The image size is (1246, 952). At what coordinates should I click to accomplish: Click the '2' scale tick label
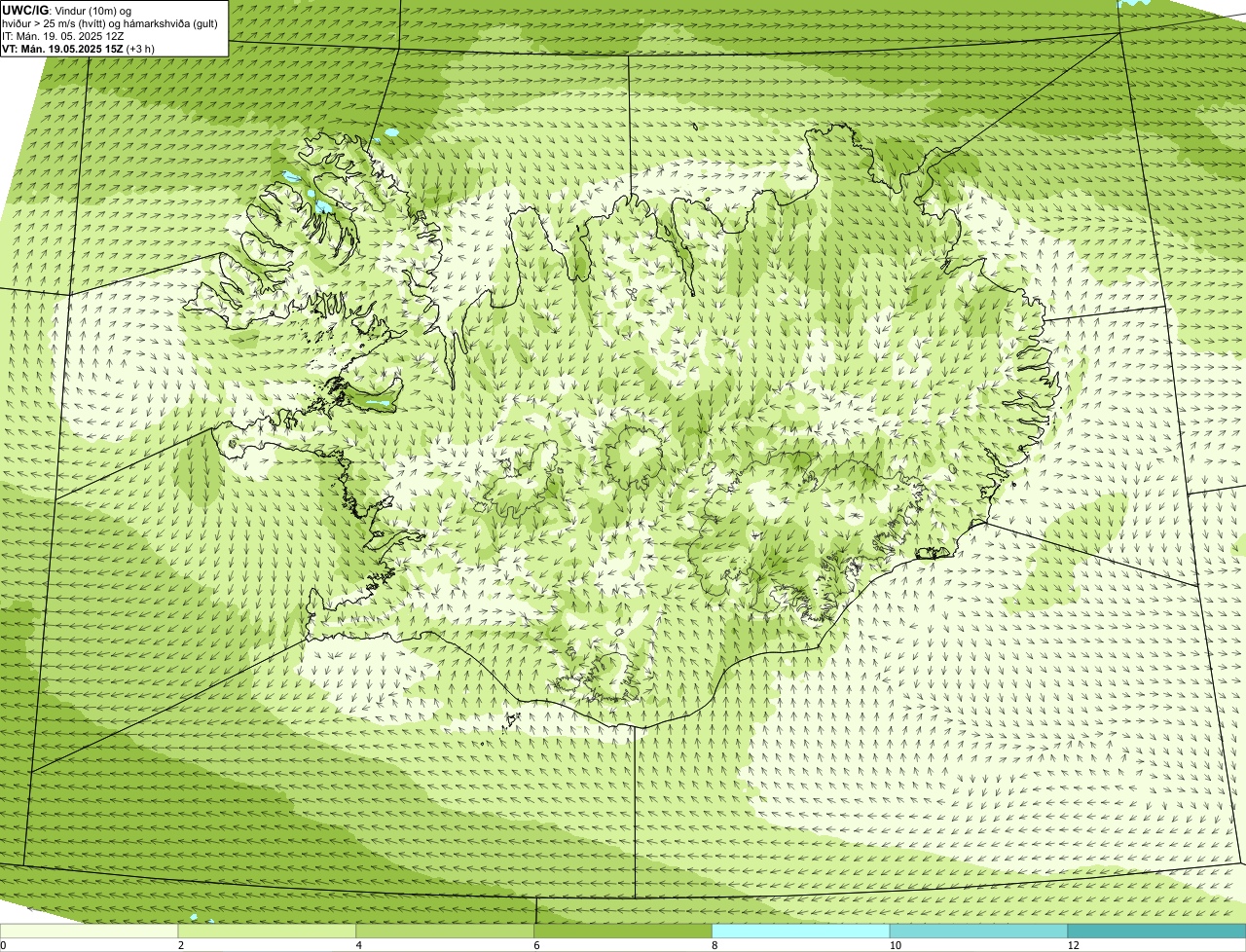click(x=181, y=945)
